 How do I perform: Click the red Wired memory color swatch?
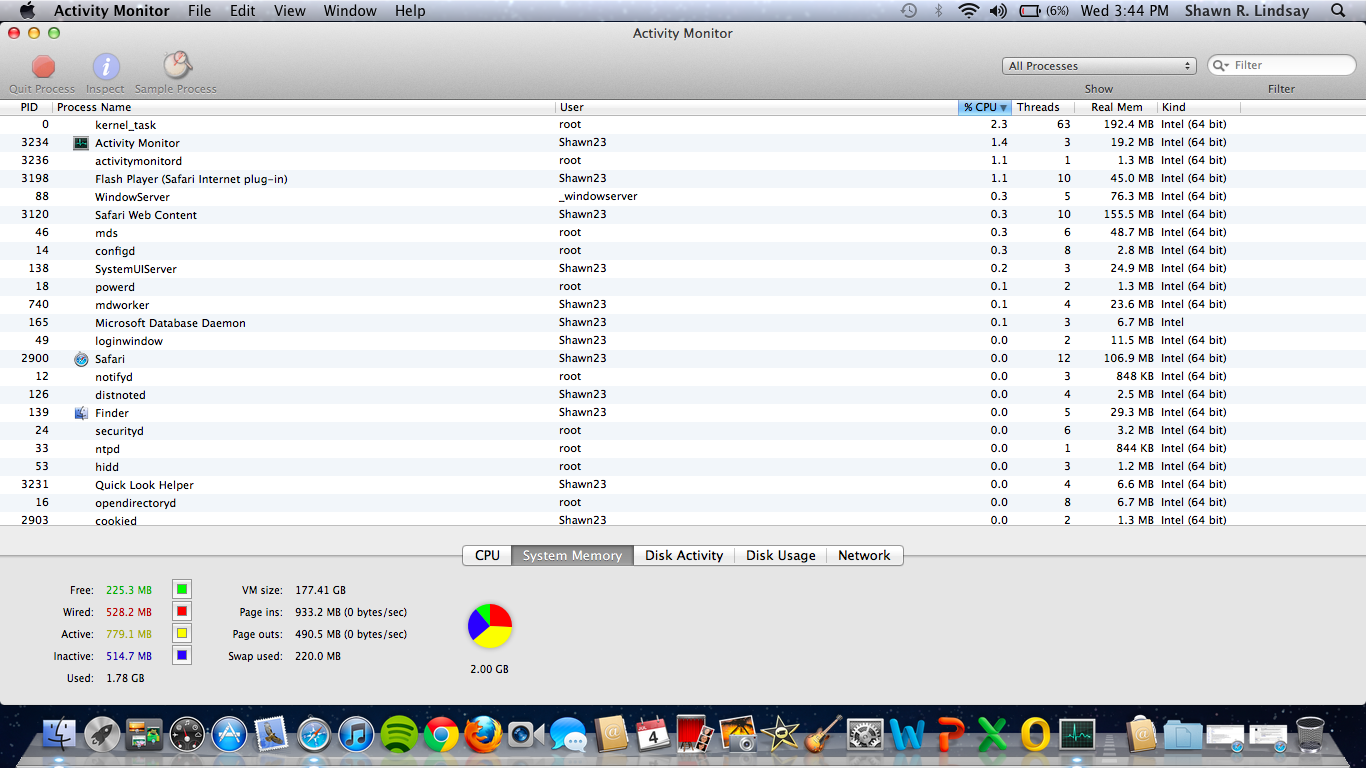(182, 612)
